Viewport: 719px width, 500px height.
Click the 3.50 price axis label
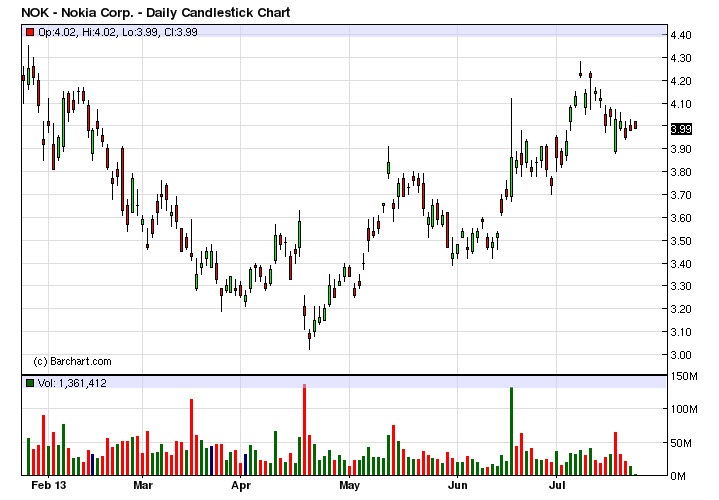(680, 241)
